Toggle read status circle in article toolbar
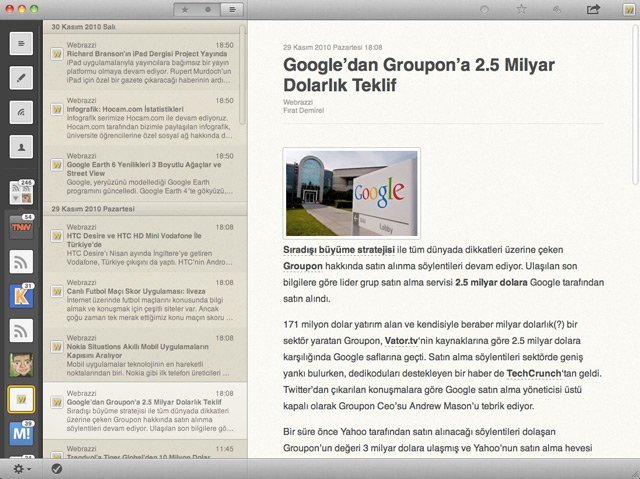 pyautogui.click(x=485, y=9)
